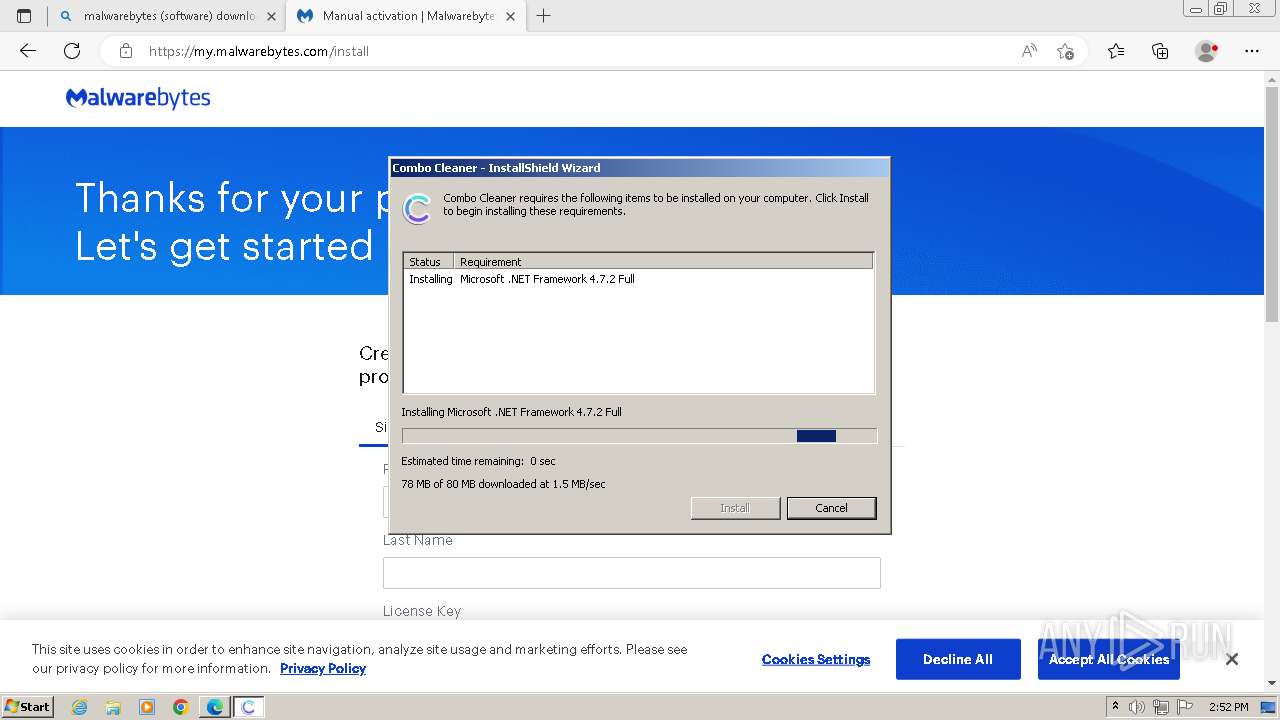
Task: Open Settings and more menu
Action: click(x=1252, y=51)
